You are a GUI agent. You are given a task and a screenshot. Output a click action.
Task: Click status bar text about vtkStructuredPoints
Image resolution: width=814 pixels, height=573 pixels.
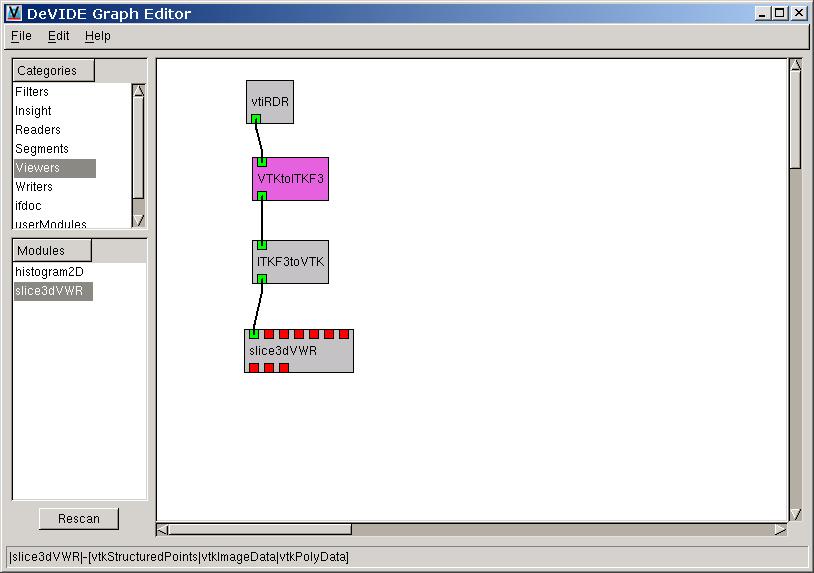(x=179, y=557)
